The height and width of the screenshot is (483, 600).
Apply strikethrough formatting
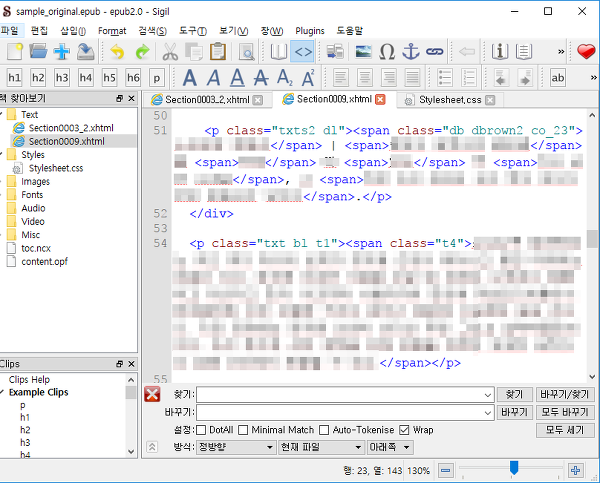(x=261, y=78)
